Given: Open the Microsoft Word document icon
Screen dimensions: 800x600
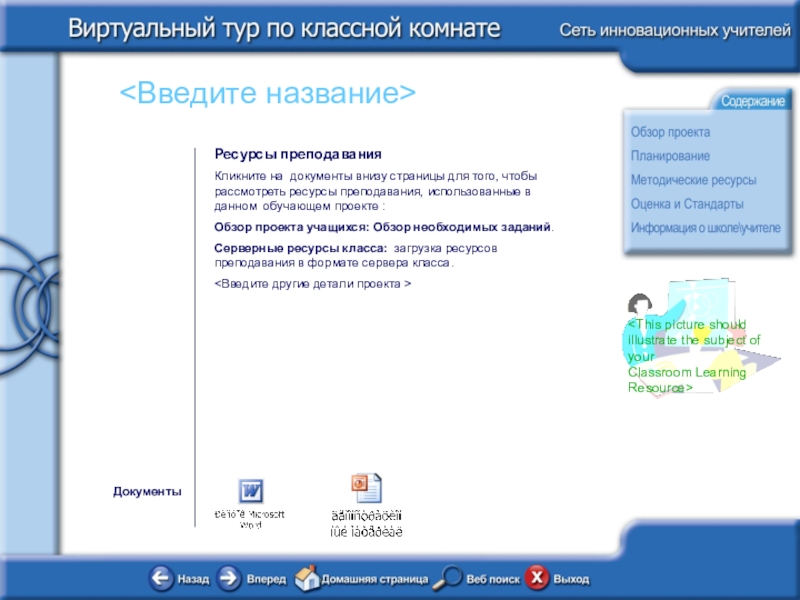Looking at the screenshot, I should pyautogui.click(x=250, y=492).
